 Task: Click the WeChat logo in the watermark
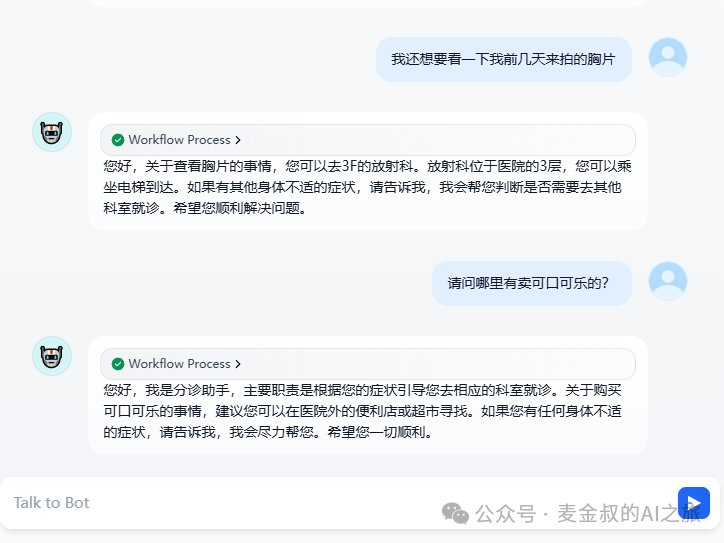click(x=455, y=514)
